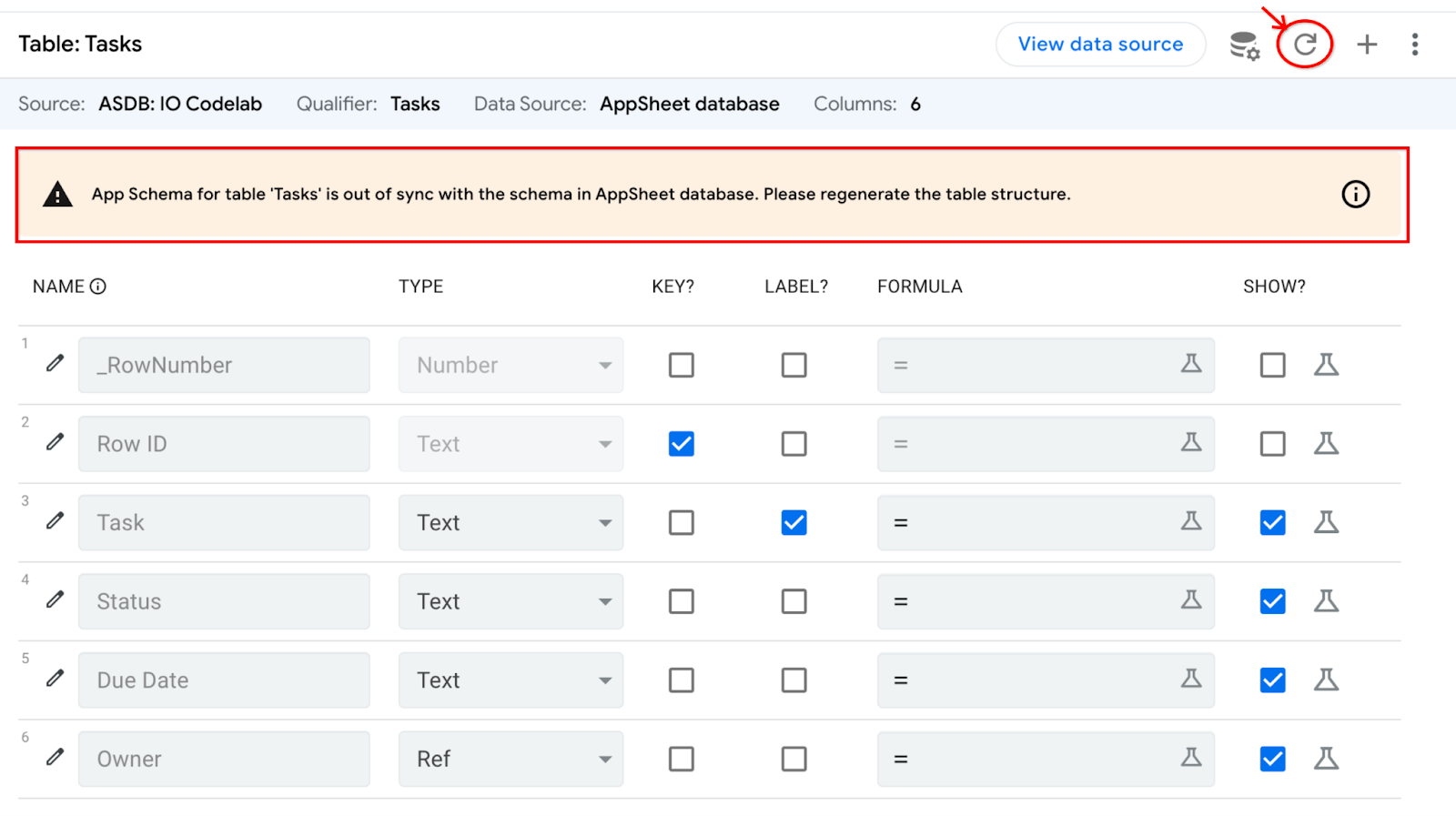
Task: Click the Owner column name field
Action: click(x=224, y=759)
